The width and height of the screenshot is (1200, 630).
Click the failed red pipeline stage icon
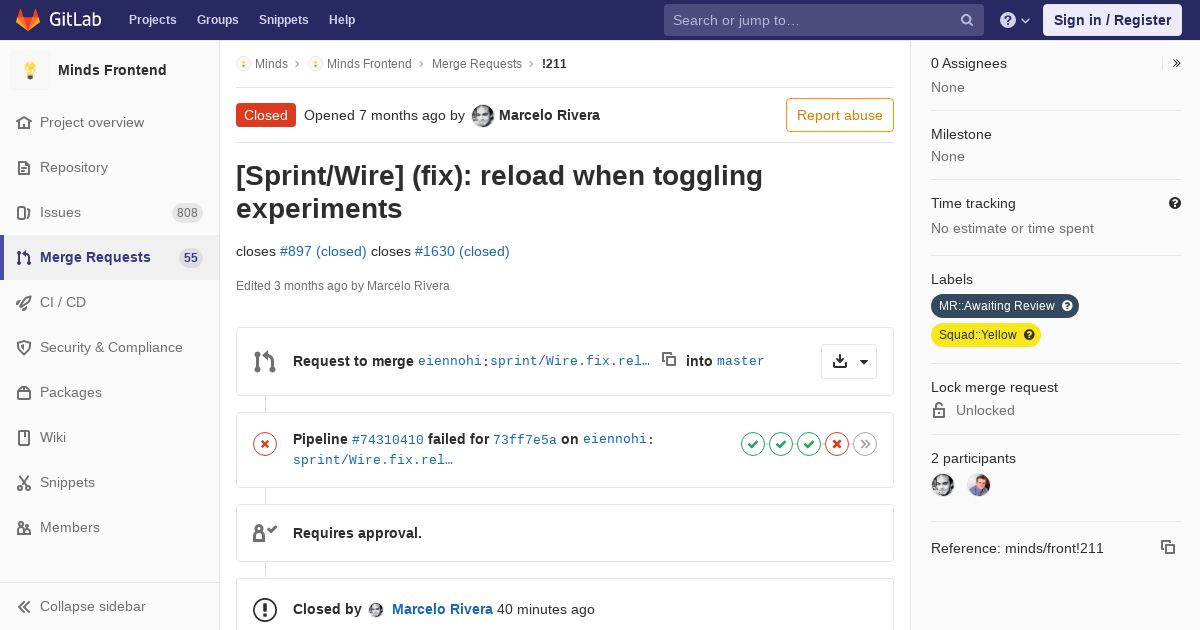coord(837,444)
